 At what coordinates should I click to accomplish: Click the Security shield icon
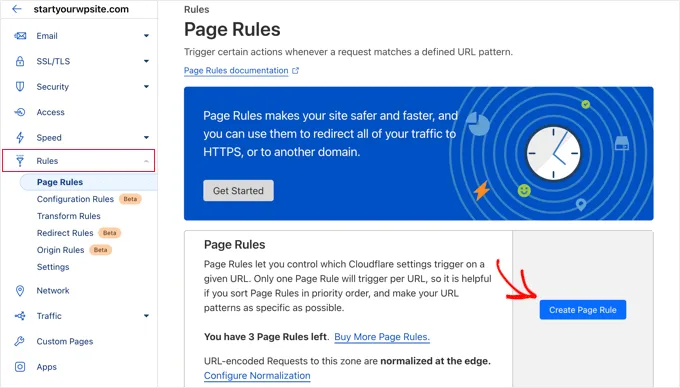coord(20,86)
